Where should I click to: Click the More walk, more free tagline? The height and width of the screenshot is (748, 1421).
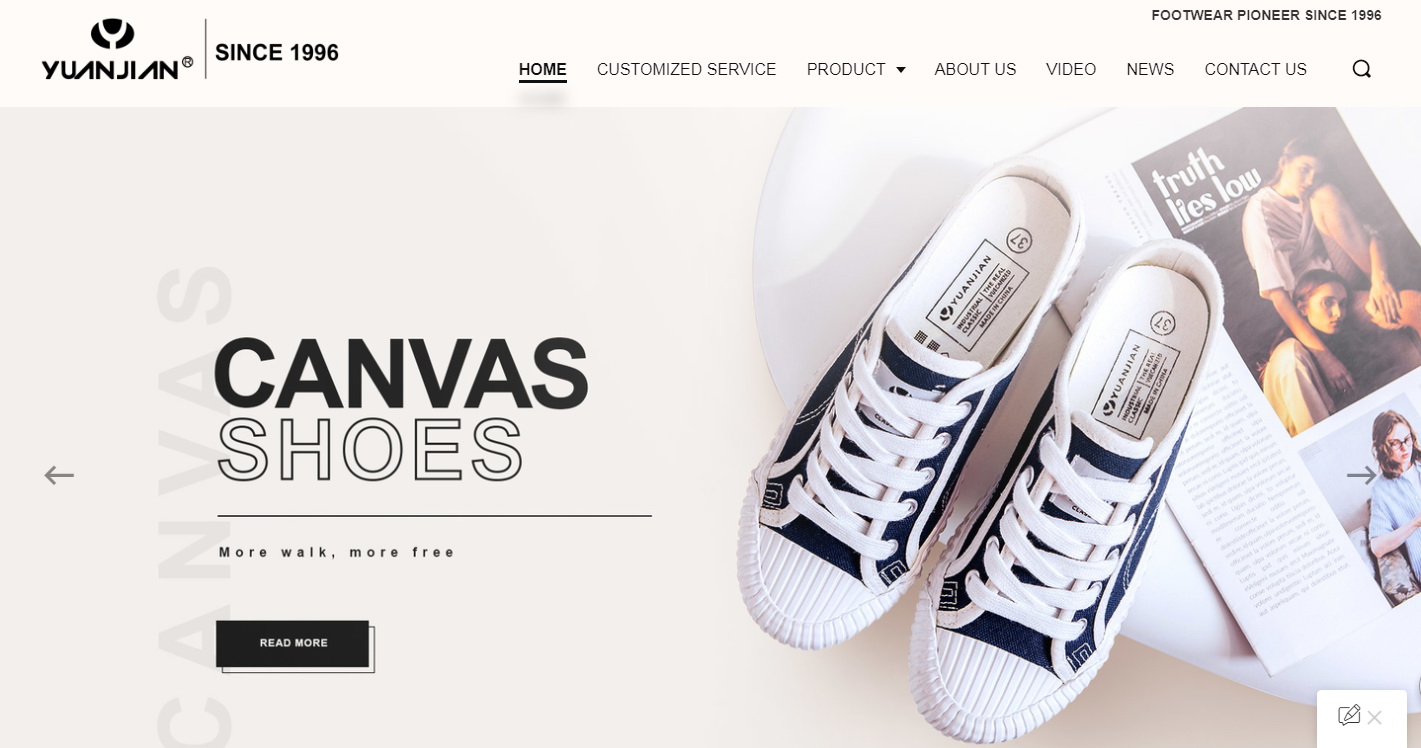click(337, 552)
